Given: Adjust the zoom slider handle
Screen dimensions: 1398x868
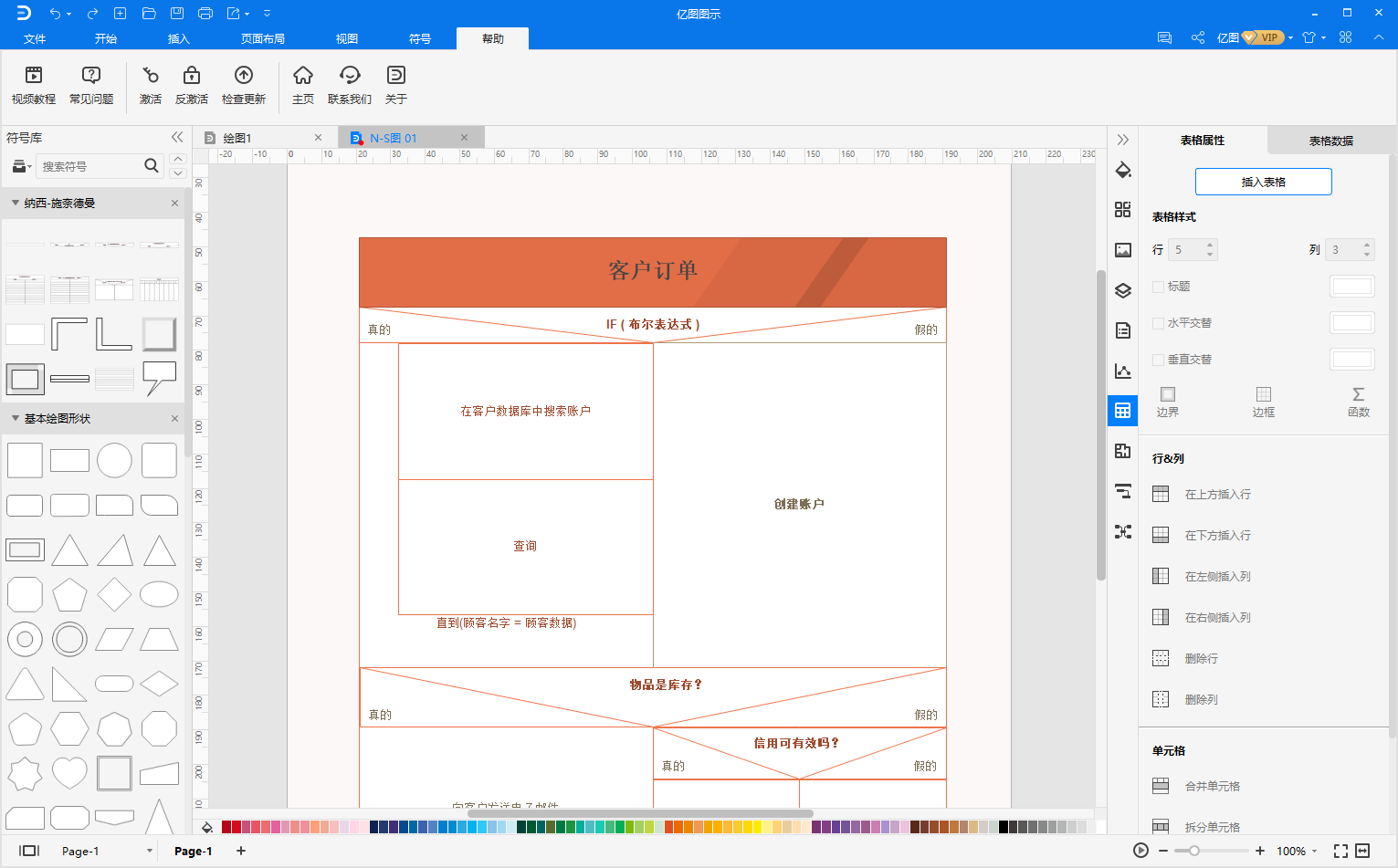Looking at the screenshot, I should click(x=1193, y=851).
